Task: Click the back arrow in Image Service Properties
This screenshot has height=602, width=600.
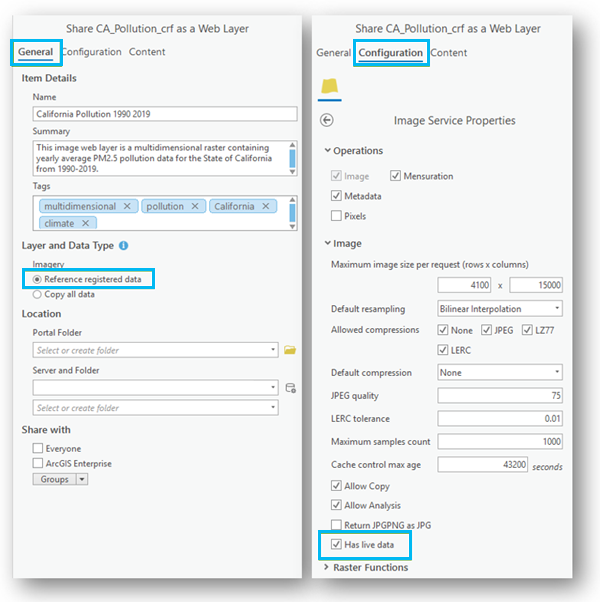Action: [x=326, y=121]
